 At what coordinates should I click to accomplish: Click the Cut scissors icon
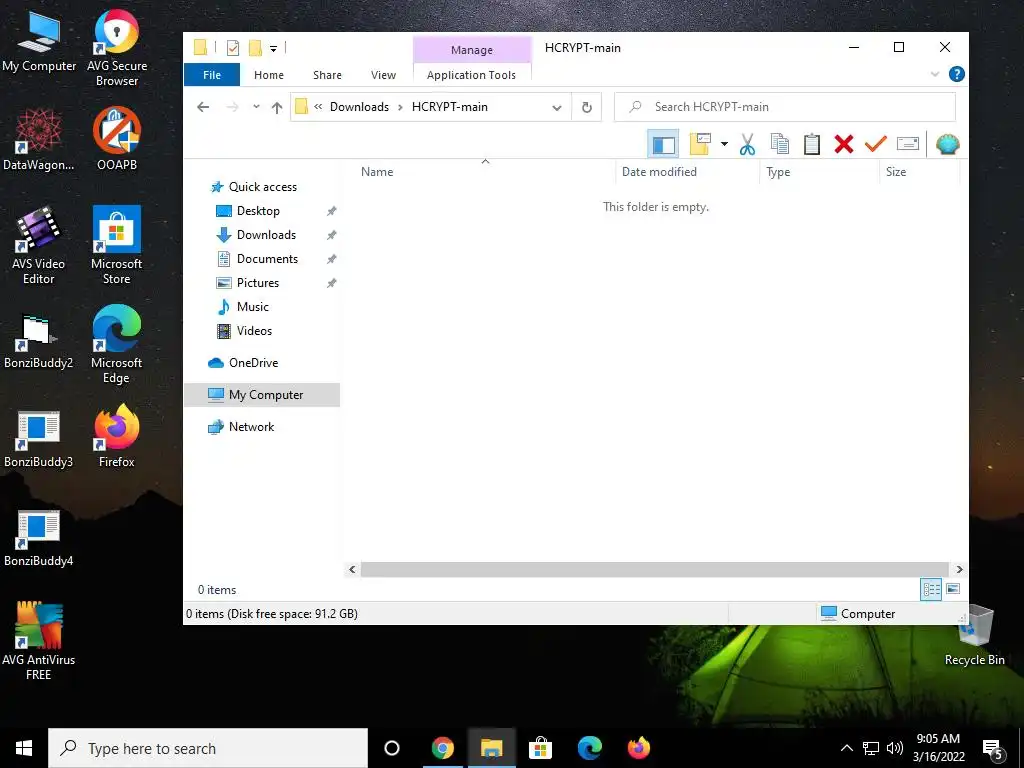pos(747,144)
